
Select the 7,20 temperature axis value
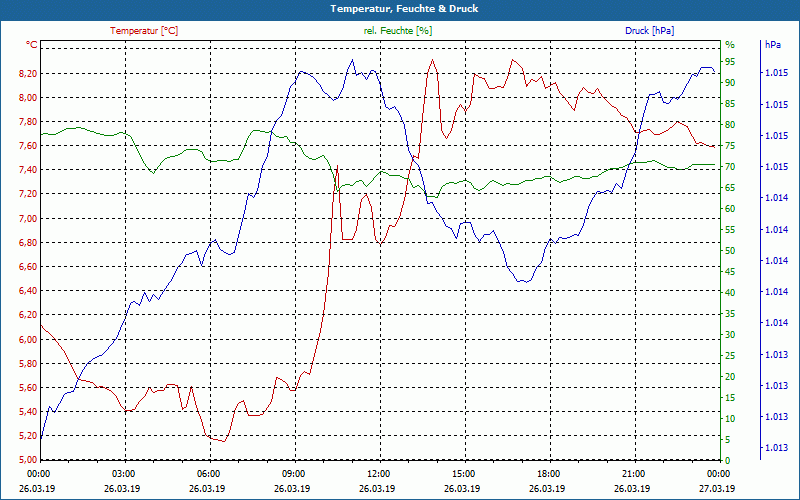tap(28, 194)
